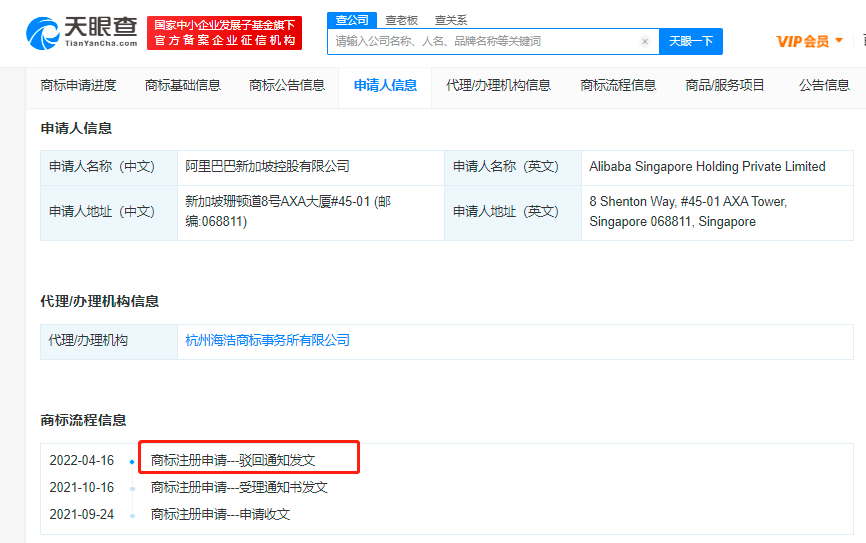Click the 商标流程信息 section heading
This screenshot has width=866, height=543.
pos(83,420)
